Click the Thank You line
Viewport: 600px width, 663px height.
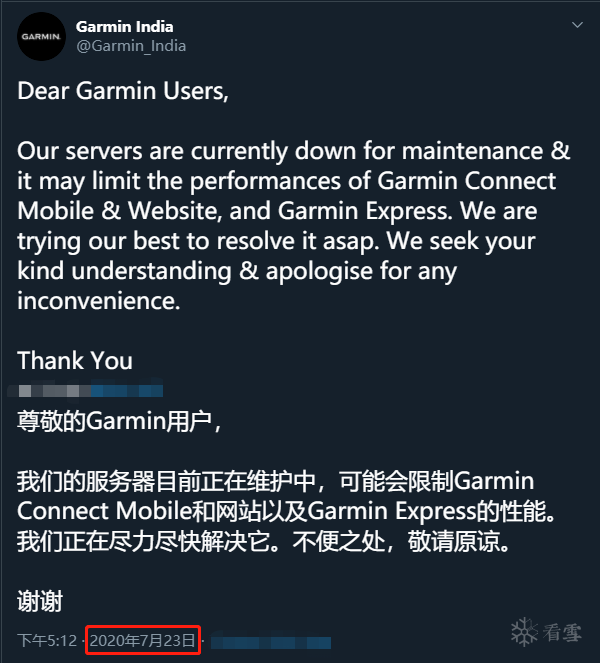(75, 361)
